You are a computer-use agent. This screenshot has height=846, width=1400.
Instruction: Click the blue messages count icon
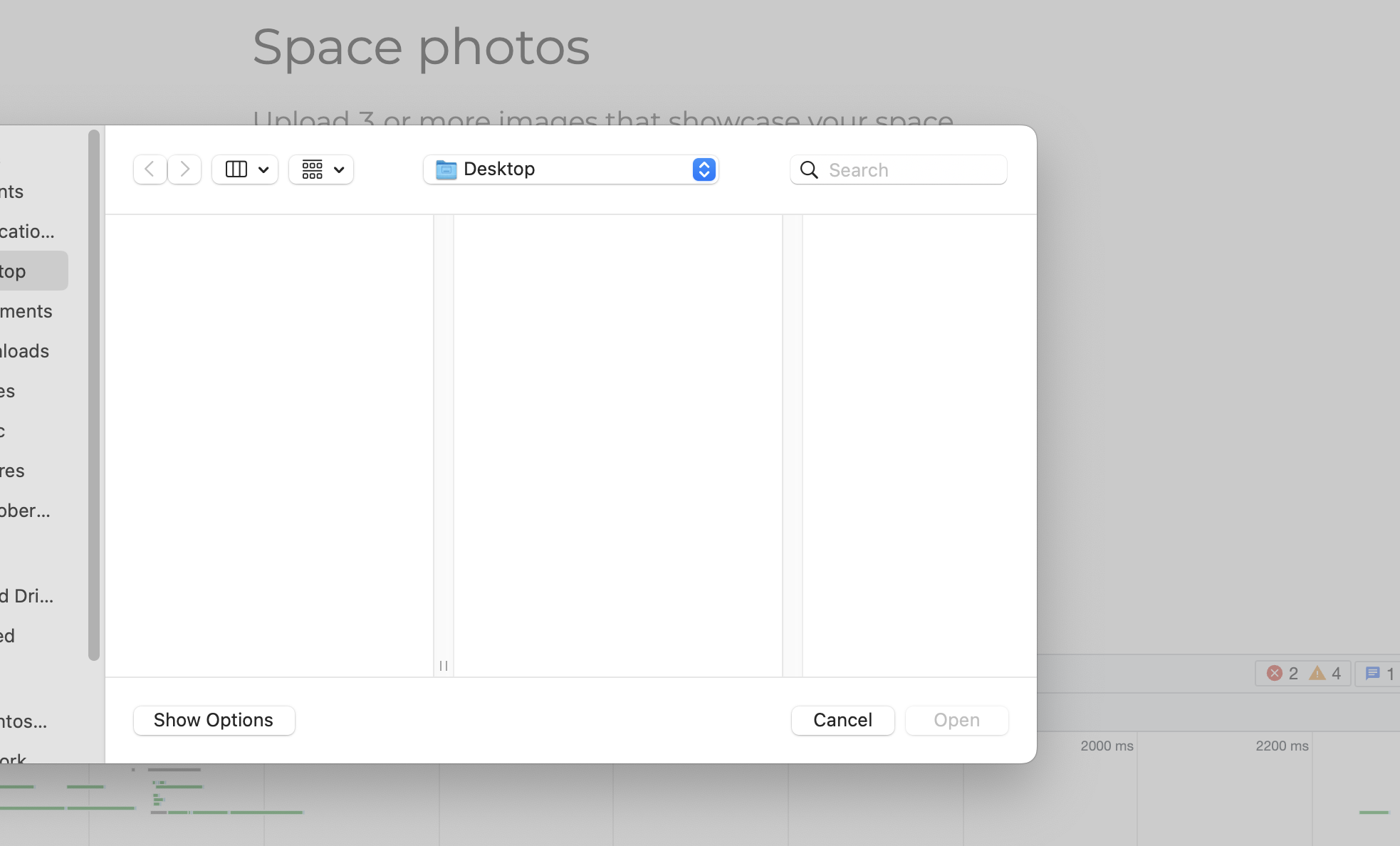click(x=1373, y=673)
